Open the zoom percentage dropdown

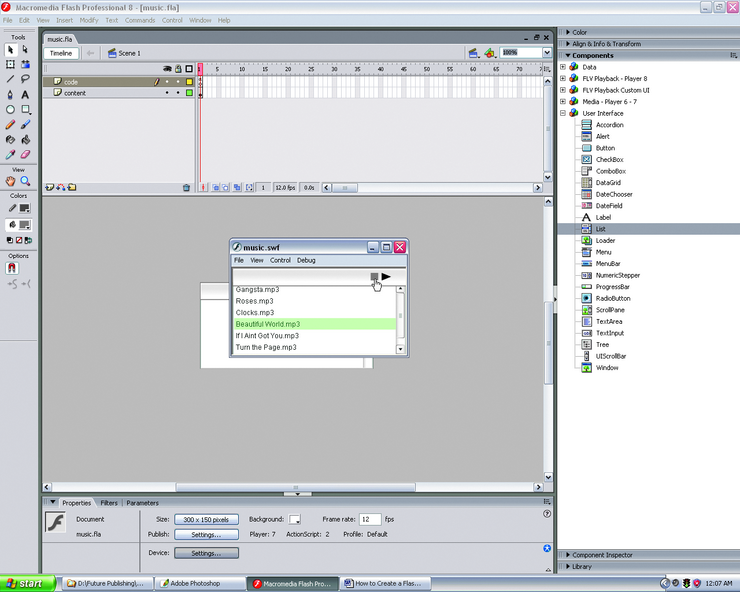click(547, 52)
